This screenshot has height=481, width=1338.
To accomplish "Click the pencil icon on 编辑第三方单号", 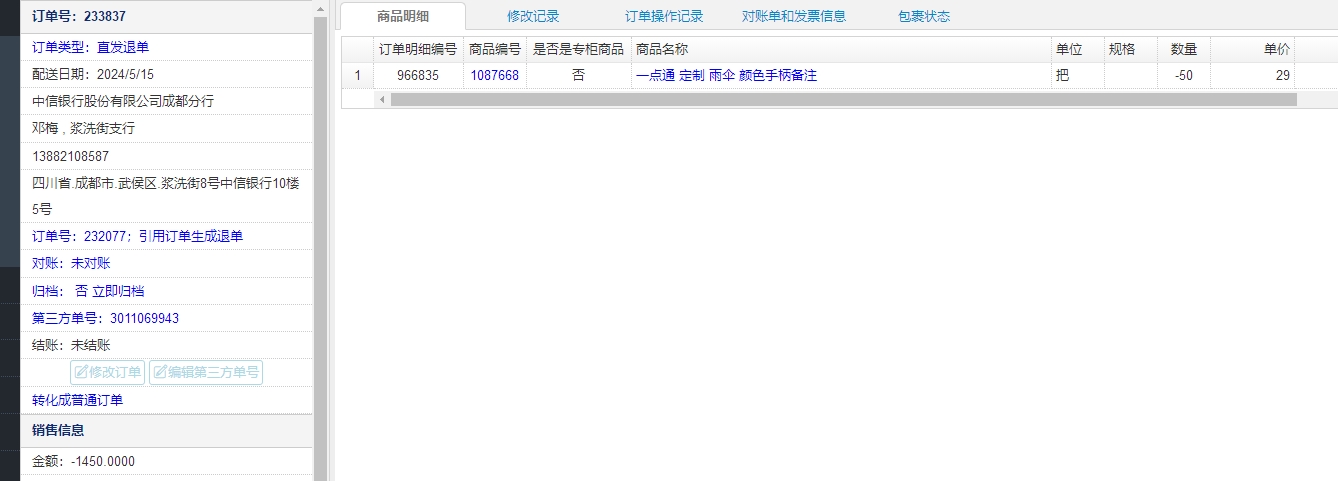I will [x=160, y=373].
